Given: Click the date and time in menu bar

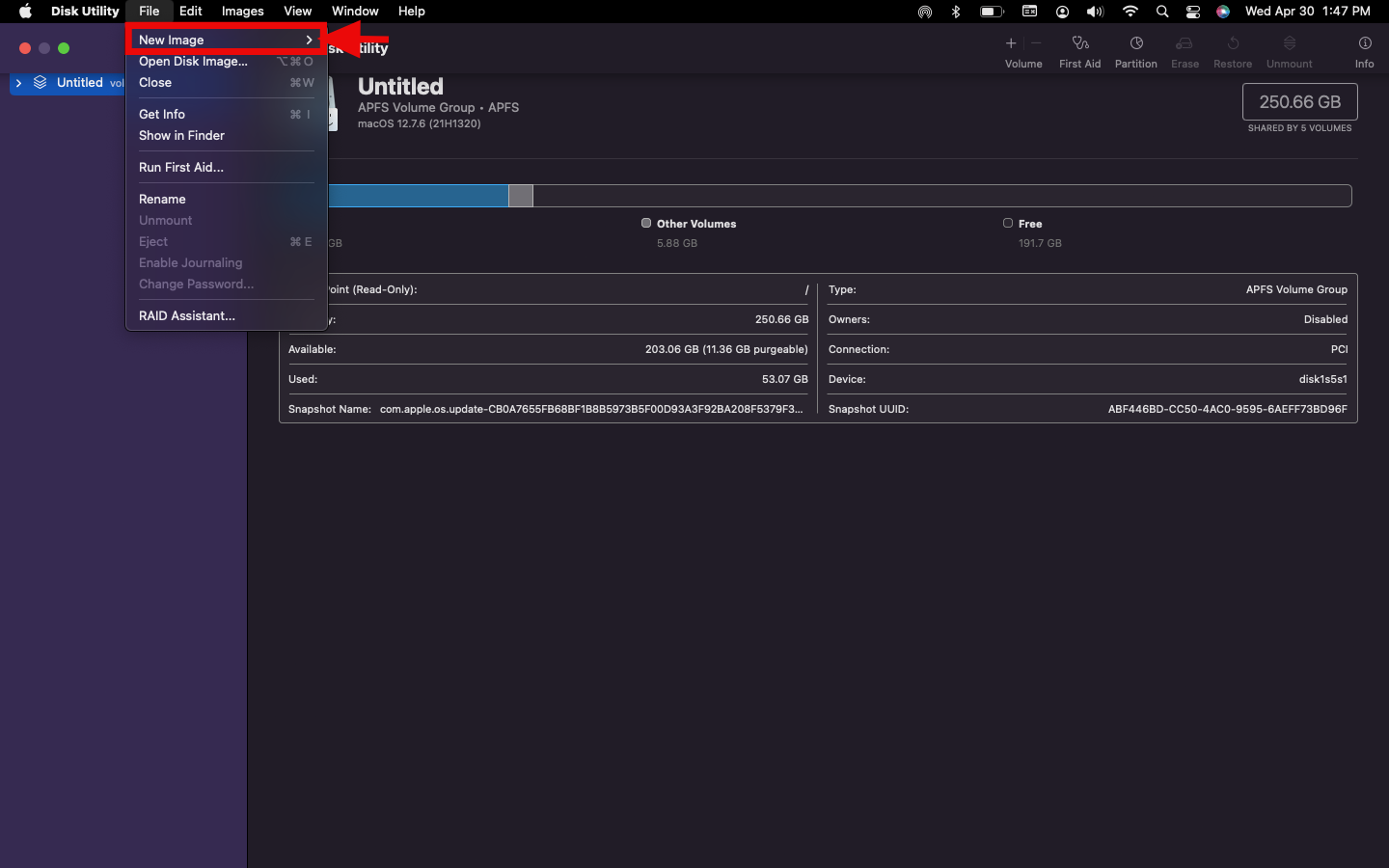Looking at the screenshot, I should tap(1307, 12).
